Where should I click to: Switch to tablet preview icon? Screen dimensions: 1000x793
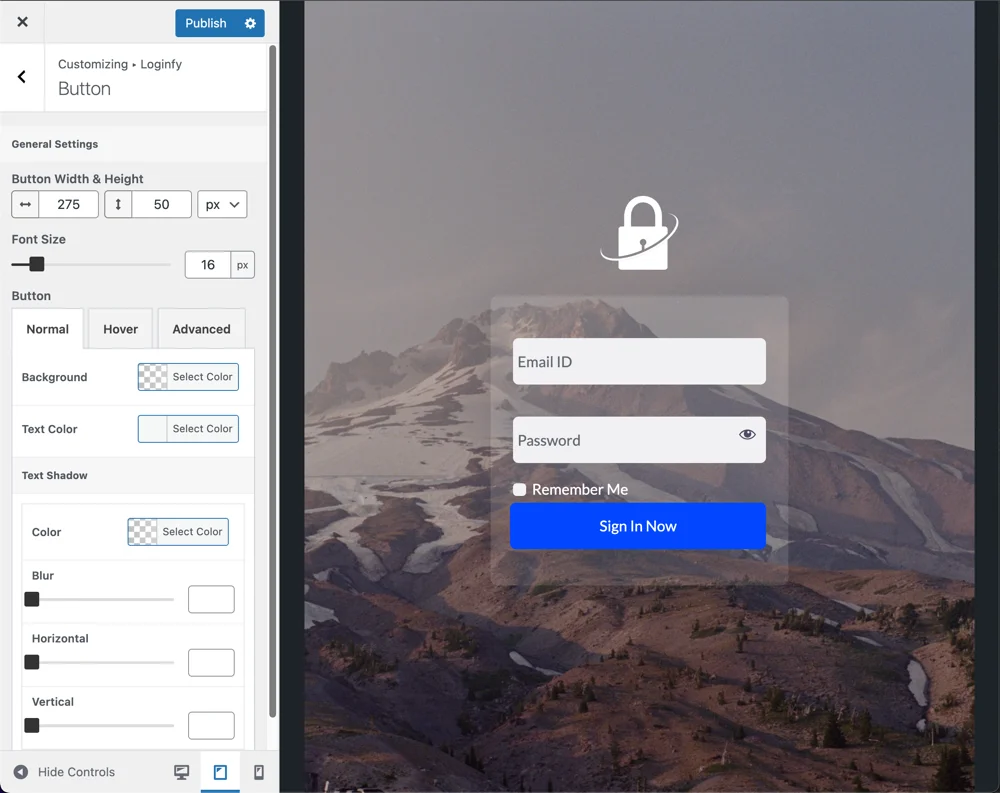tap(220, 772)
